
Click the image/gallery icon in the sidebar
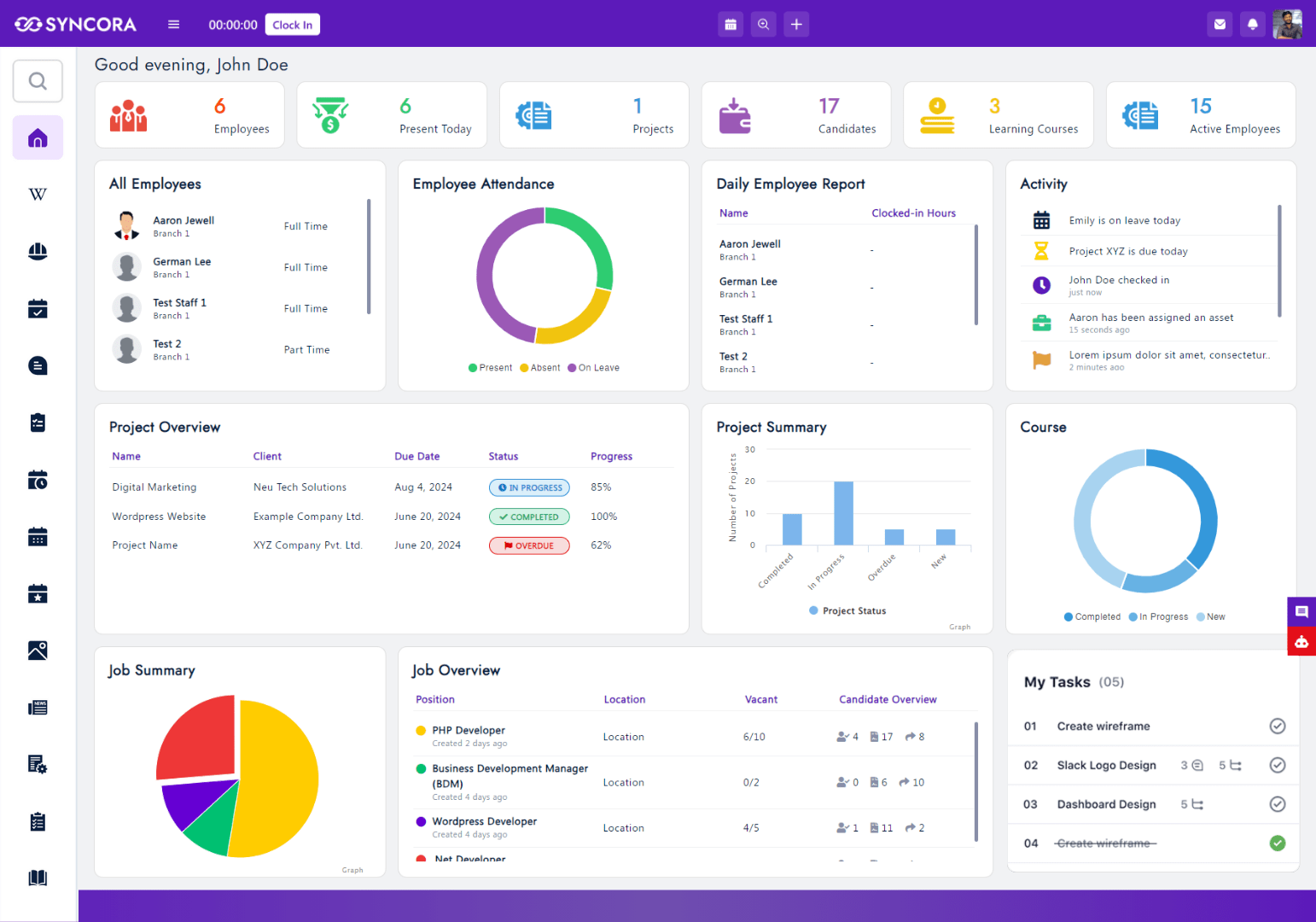(38, 650)
